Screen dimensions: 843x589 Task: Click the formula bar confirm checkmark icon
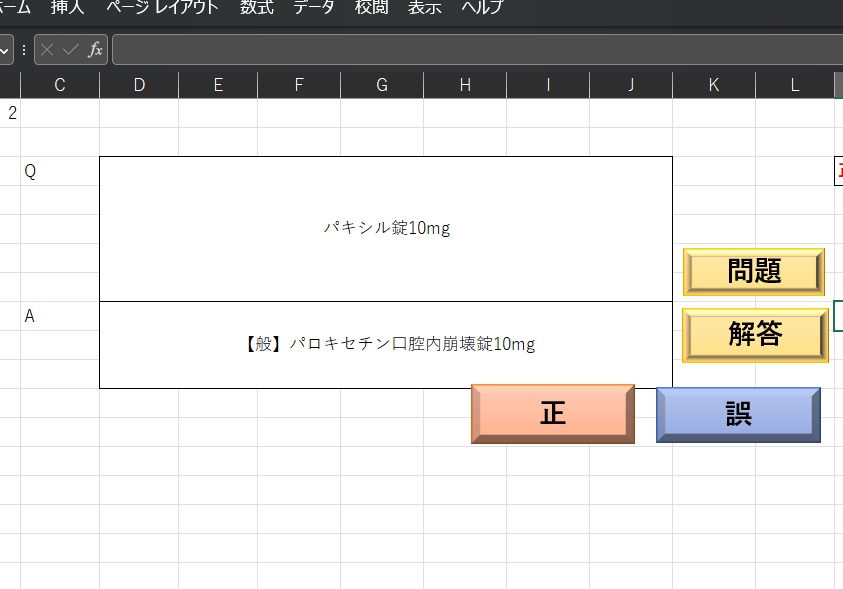pos(70,49)
